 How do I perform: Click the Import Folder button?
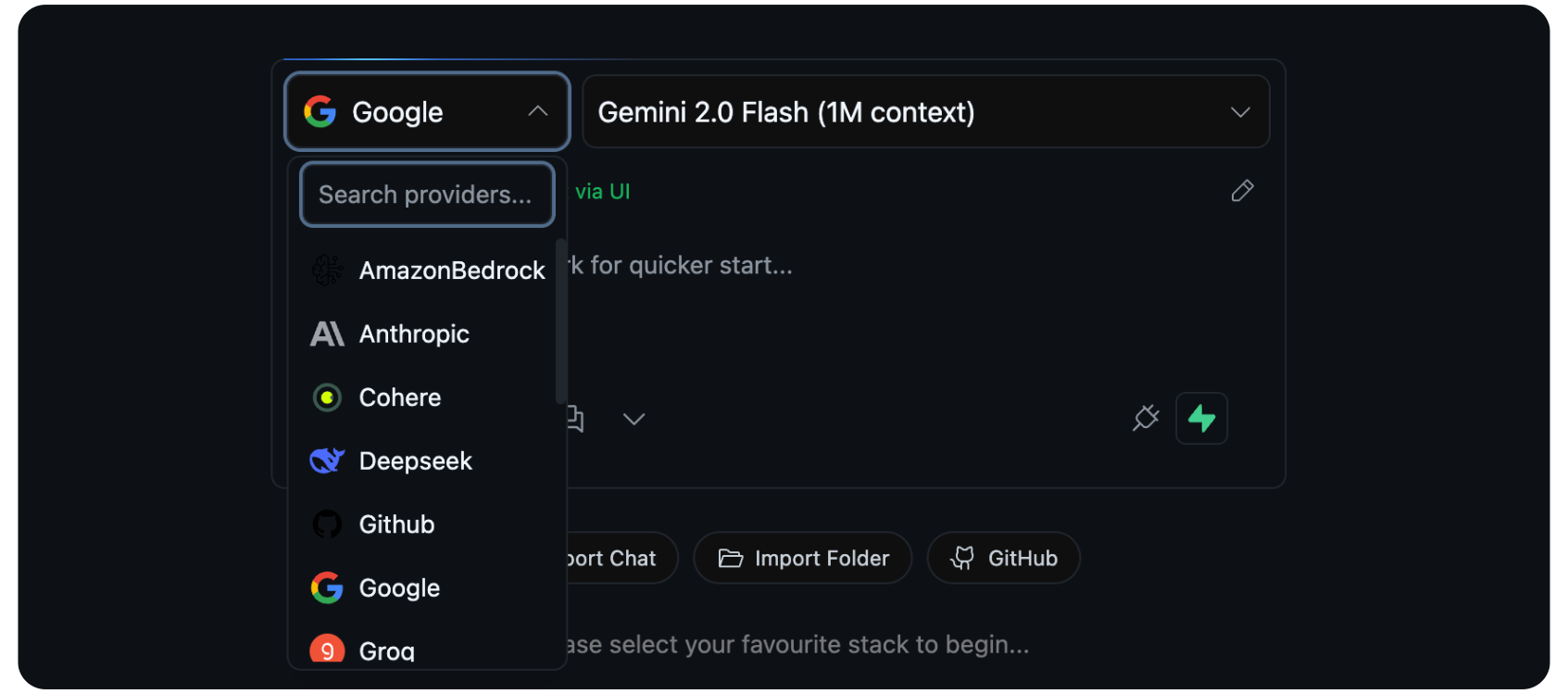tap(802, 558)
